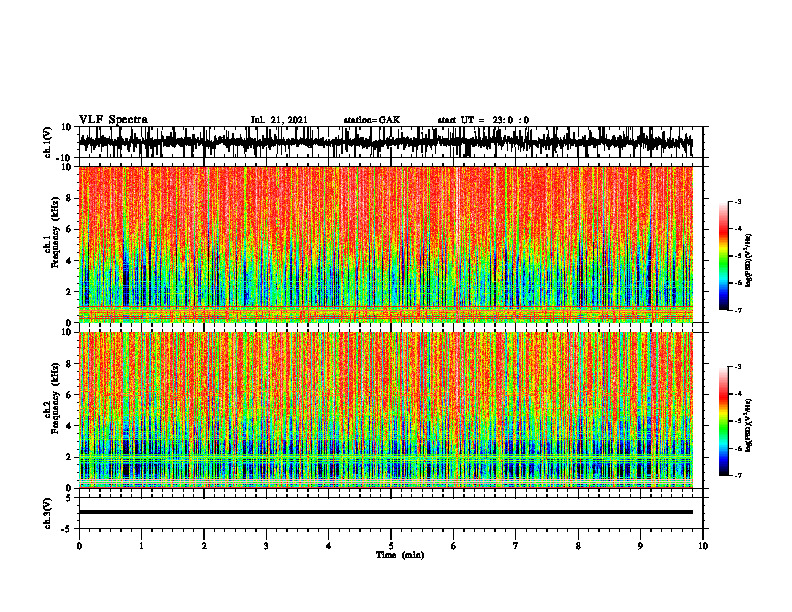Screen dimensions: 792x612
Task: Click the time axis tick label '6'
Action: click(x=454, y=546)
